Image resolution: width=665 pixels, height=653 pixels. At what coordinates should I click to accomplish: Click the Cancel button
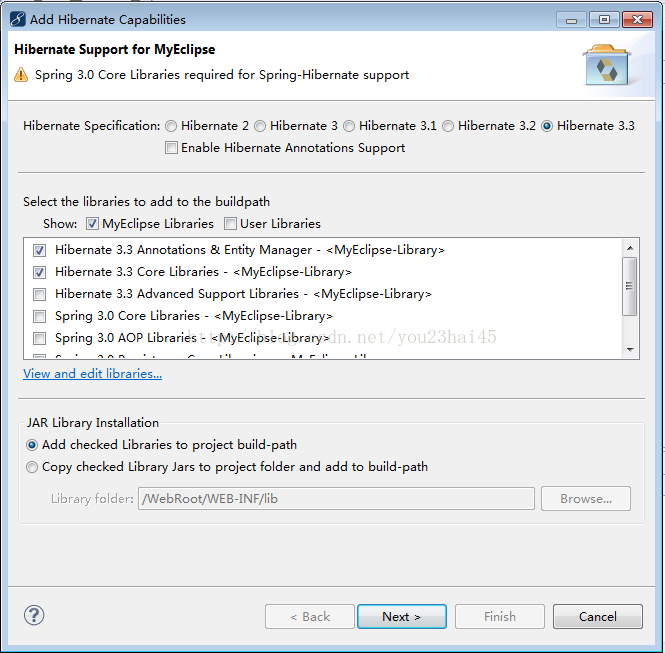(x=598, y=617)
